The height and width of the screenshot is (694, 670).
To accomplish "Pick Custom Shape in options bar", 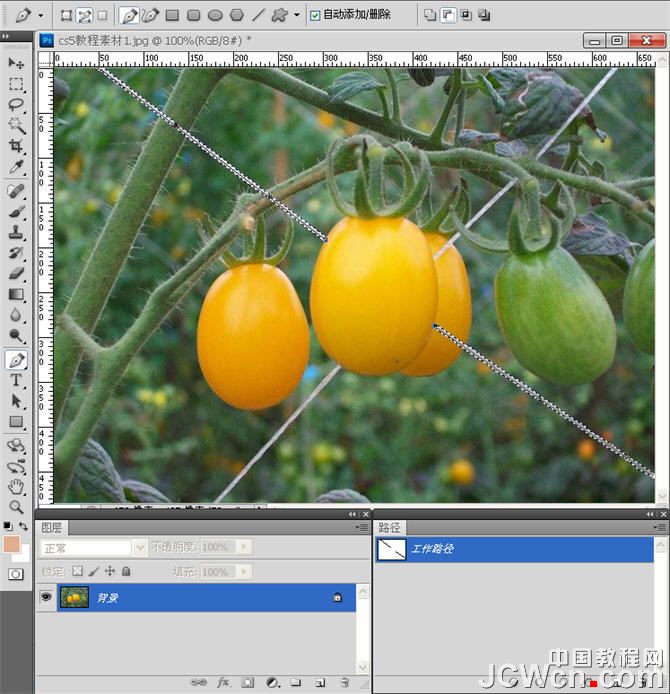I will pyautogui.click(x=280, y=15).
